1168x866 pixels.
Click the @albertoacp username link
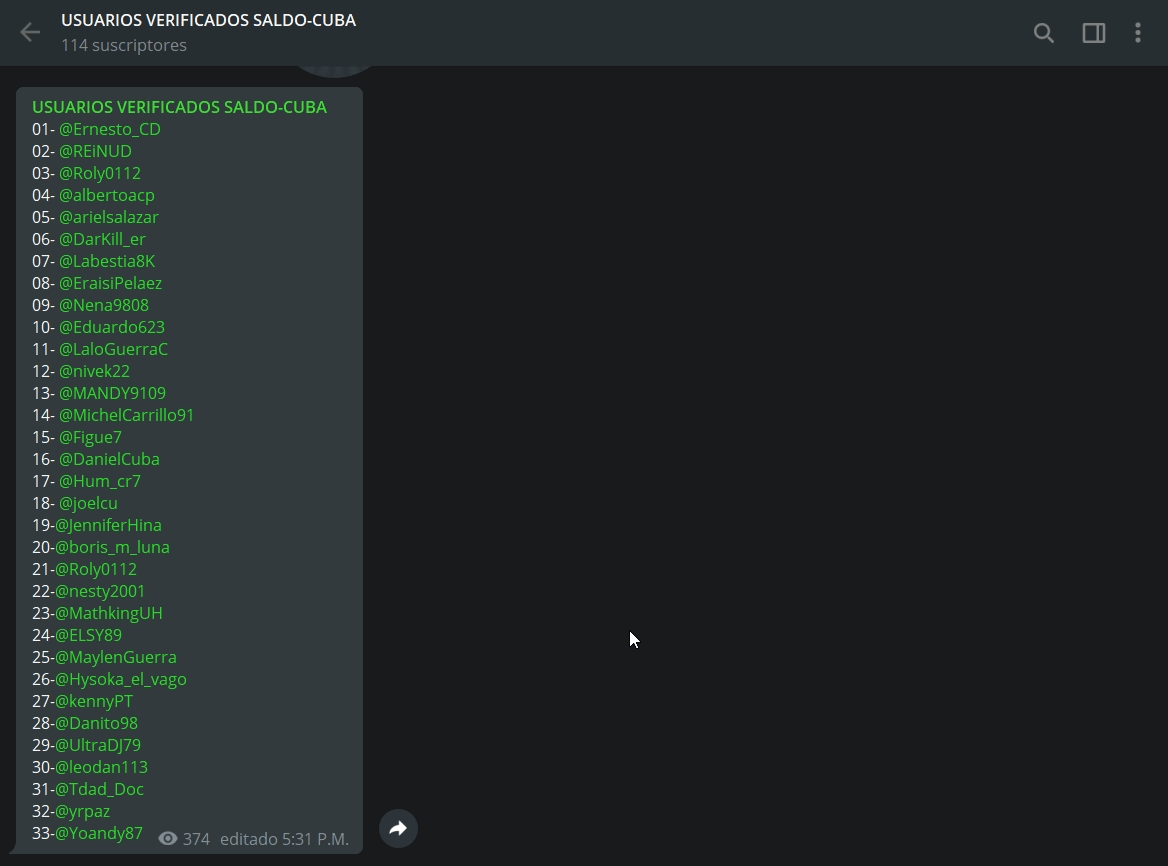tap(107, 195)
